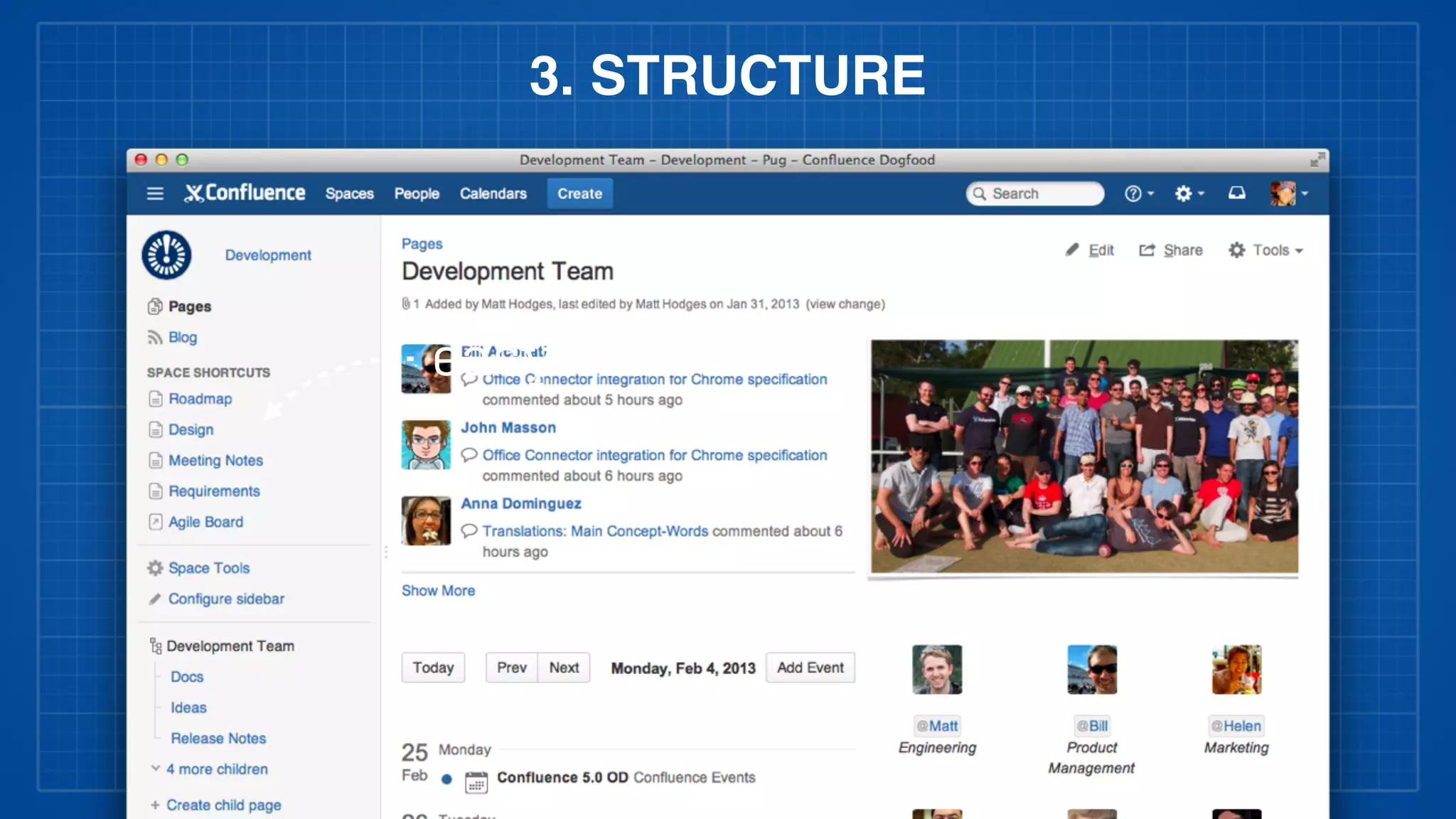Click the page tree icon beside Development Team
The height and width of the screenshot is (819, 1456).
click(156, 646)
